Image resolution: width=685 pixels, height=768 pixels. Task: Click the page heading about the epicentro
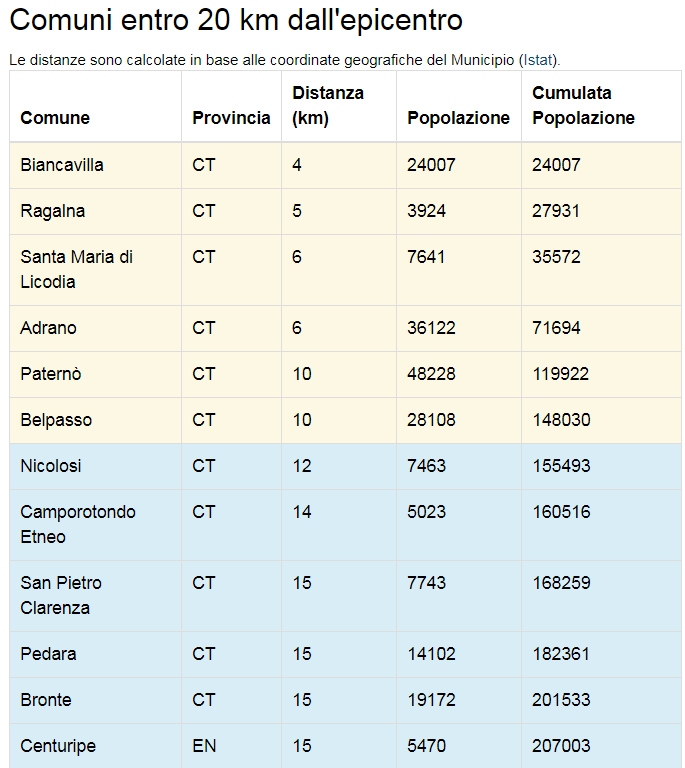[236, 21]
